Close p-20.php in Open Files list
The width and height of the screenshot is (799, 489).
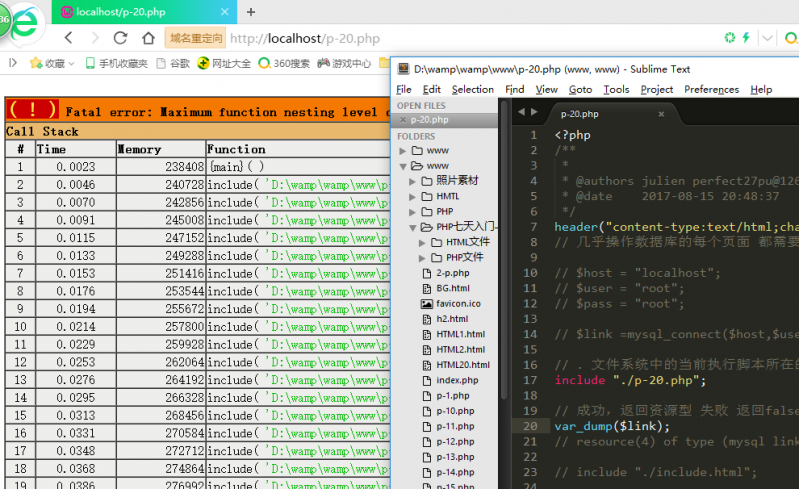(x=402, y=120)
